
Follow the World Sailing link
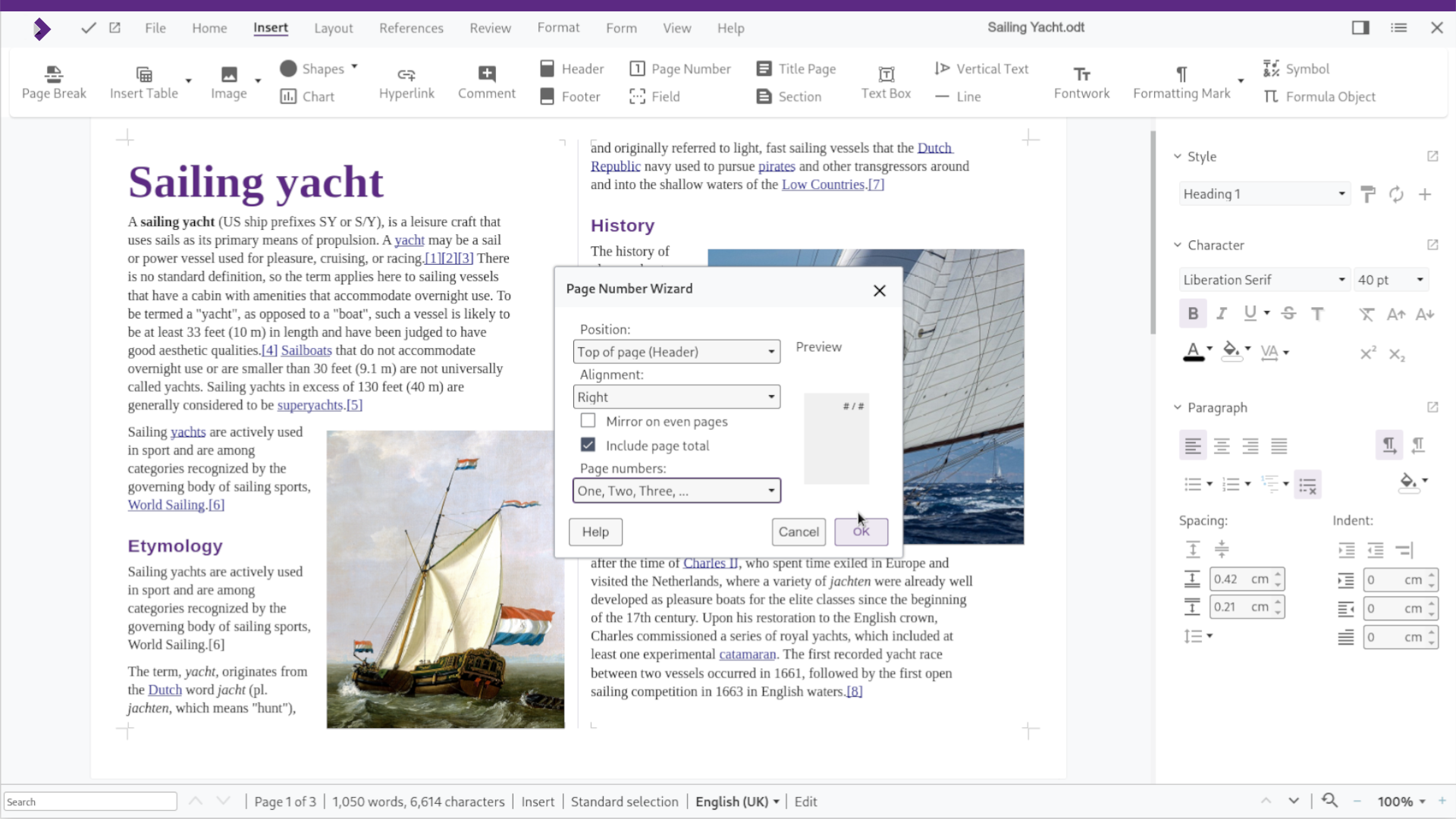click(166, 505)
